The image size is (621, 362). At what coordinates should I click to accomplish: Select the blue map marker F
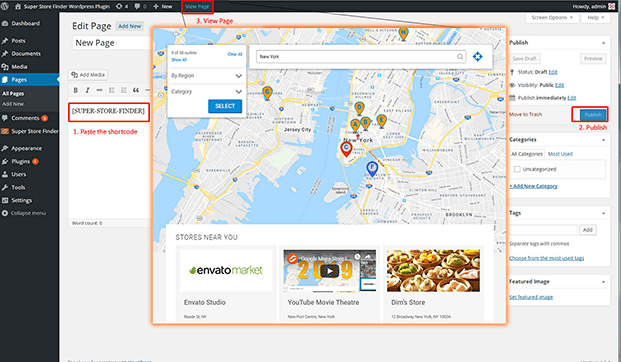click(371, 169)
